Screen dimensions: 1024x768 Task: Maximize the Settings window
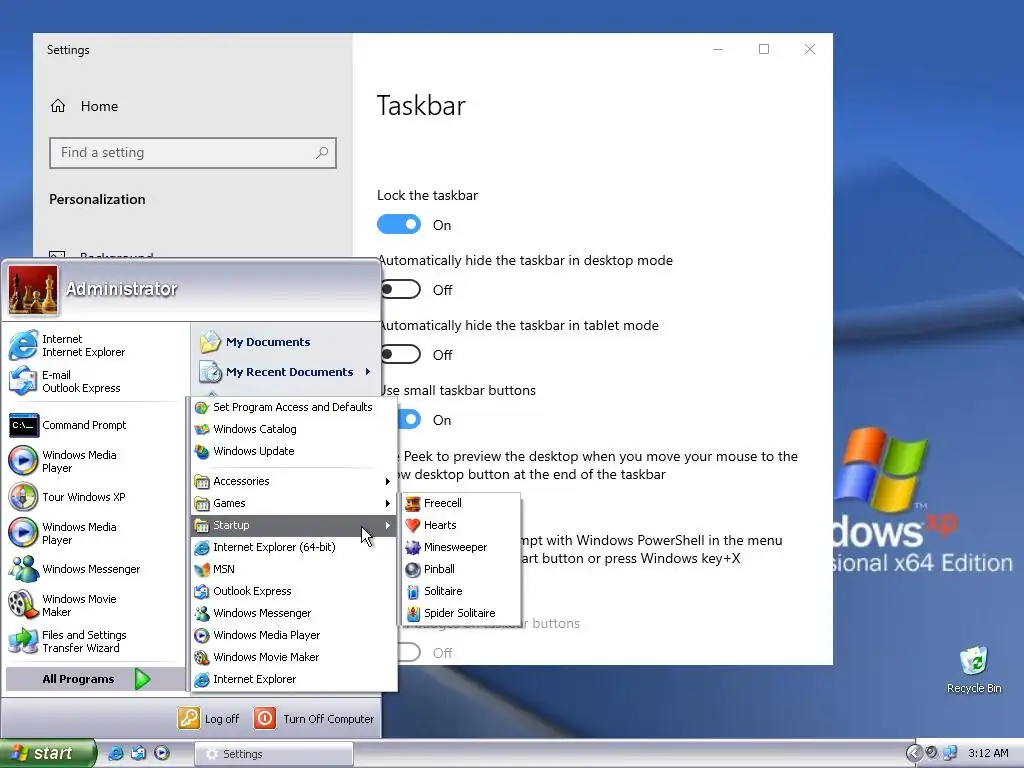click(x=763, y=49)
